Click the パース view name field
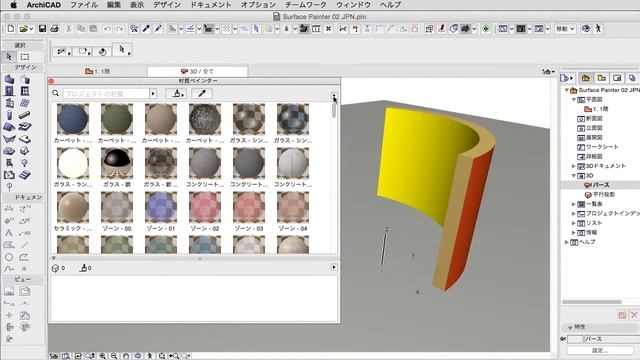This screenshot has height=360, width=640. (611, 339)
